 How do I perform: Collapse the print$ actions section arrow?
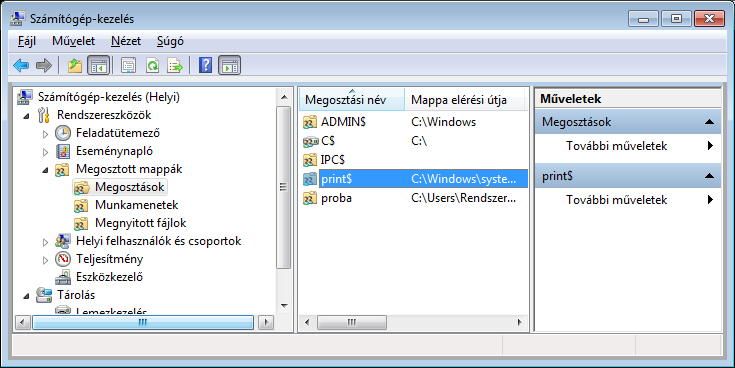710,176
